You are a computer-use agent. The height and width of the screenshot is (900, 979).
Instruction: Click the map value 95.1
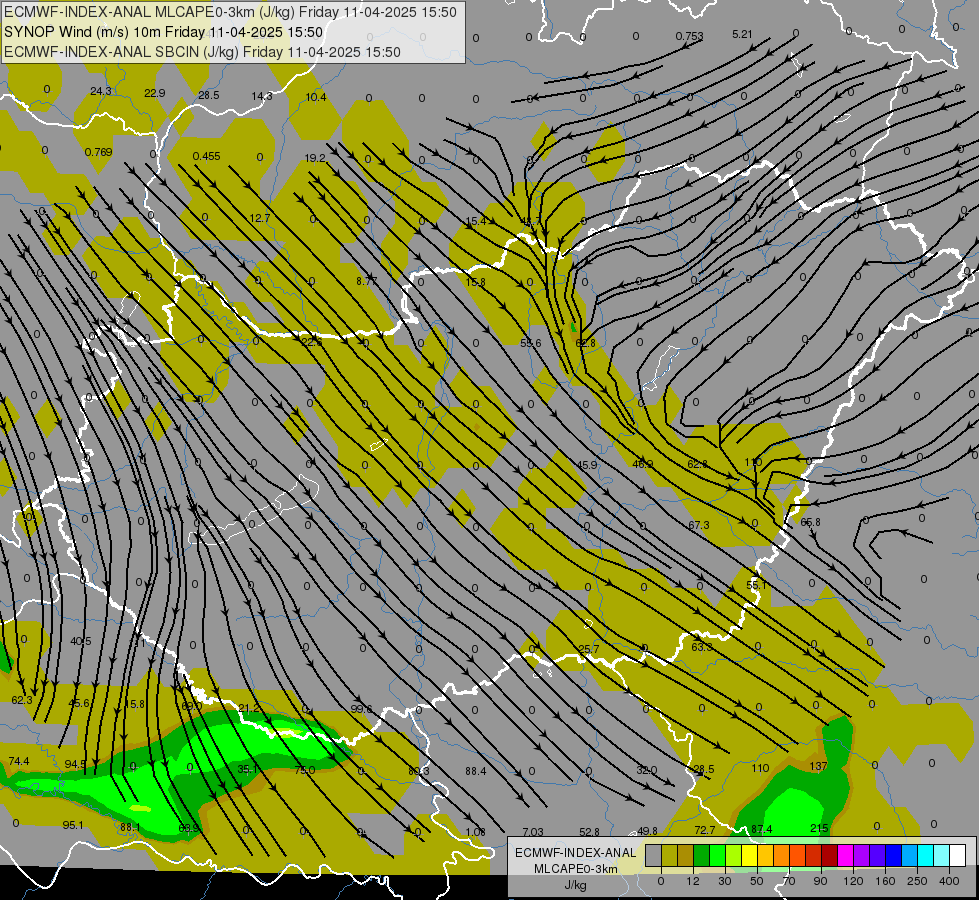[x=73, y=825]
